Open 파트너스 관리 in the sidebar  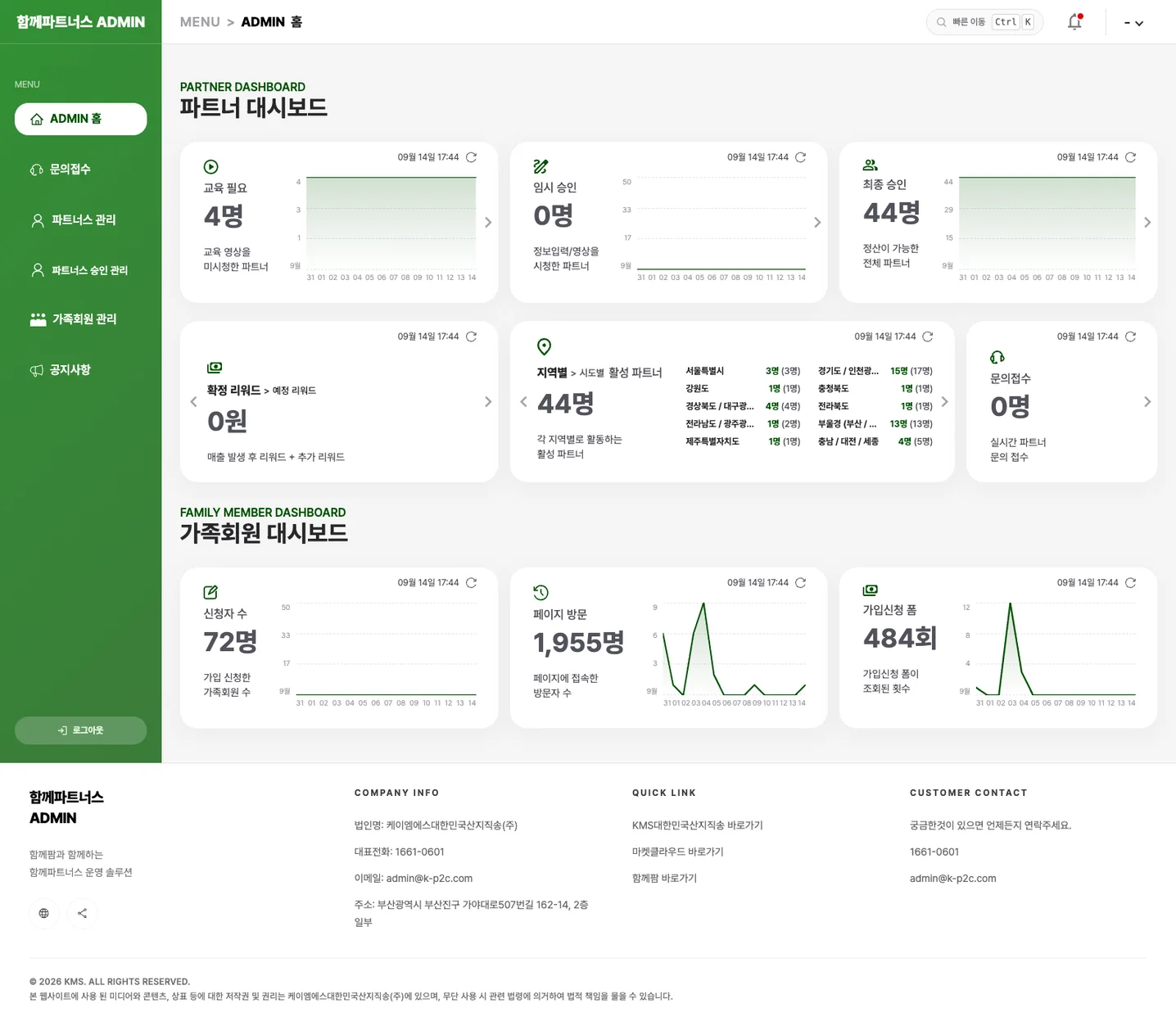point(81,220)
